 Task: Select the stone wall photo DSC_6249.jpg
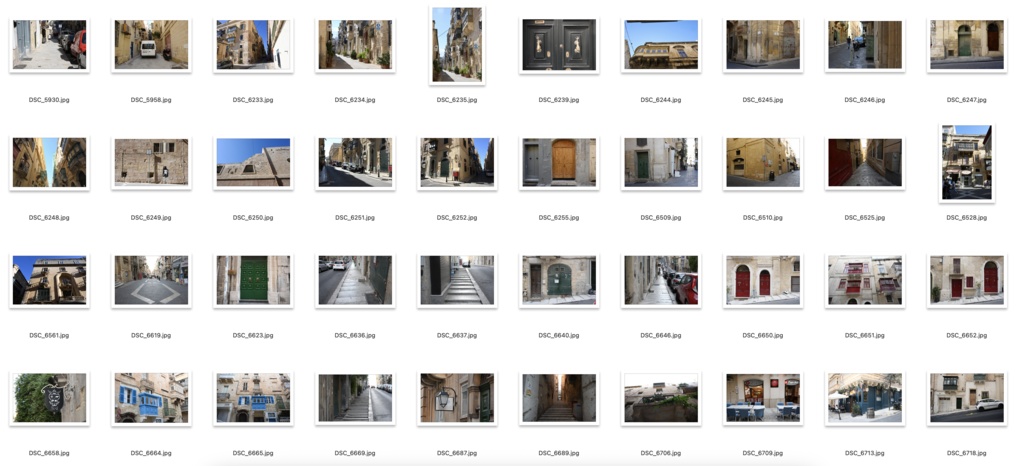[151, 163]
